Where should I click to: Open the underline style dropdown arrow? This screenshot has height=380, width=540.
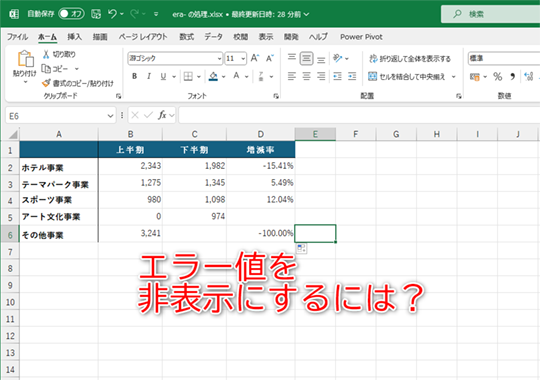coord(174,76)
